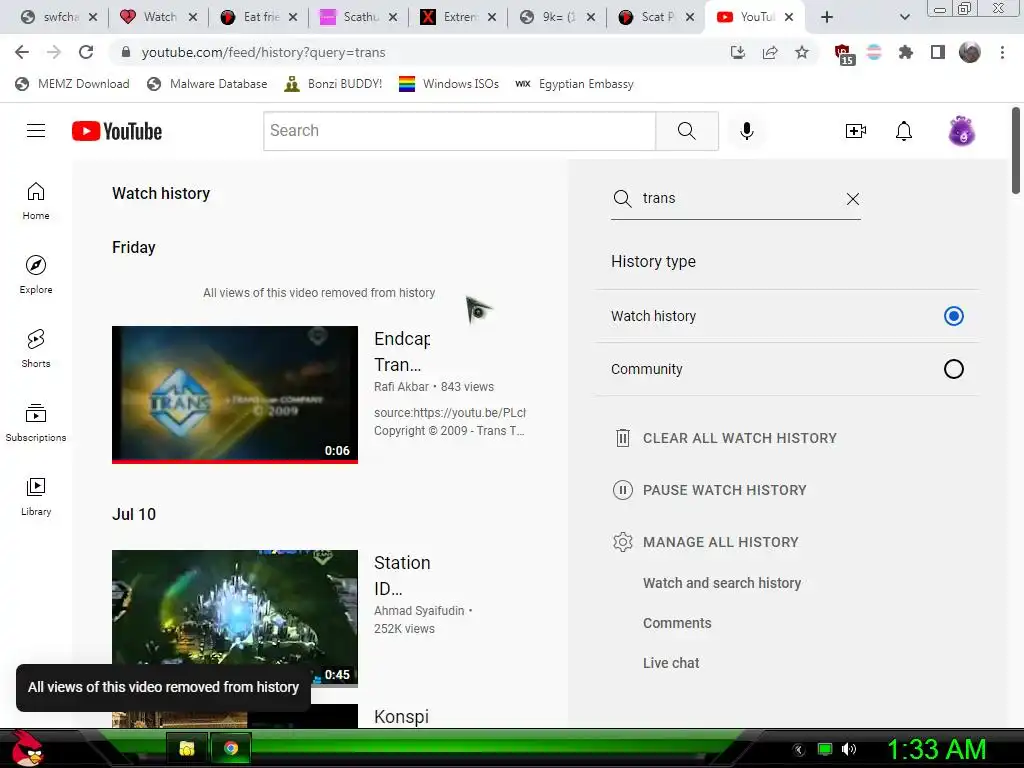Click the Chrome profile avatar

coord(970,52)
